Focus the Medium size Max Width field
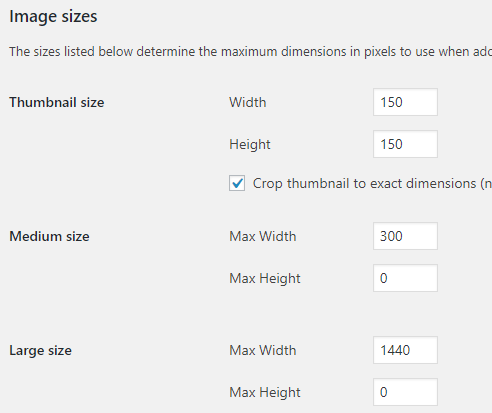Image resolution: width=492 pixels, height=413 pixels. [405, 236]
